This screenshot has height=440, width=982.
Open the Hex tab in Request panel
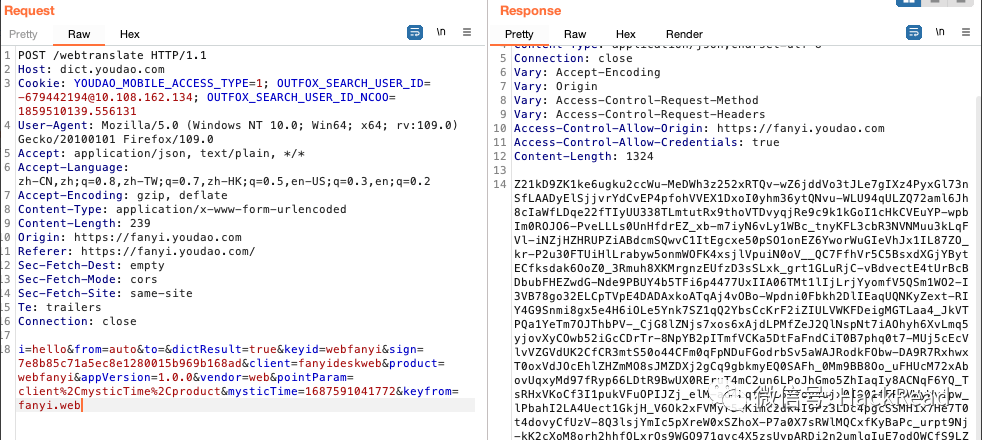[x=130, y=34]
